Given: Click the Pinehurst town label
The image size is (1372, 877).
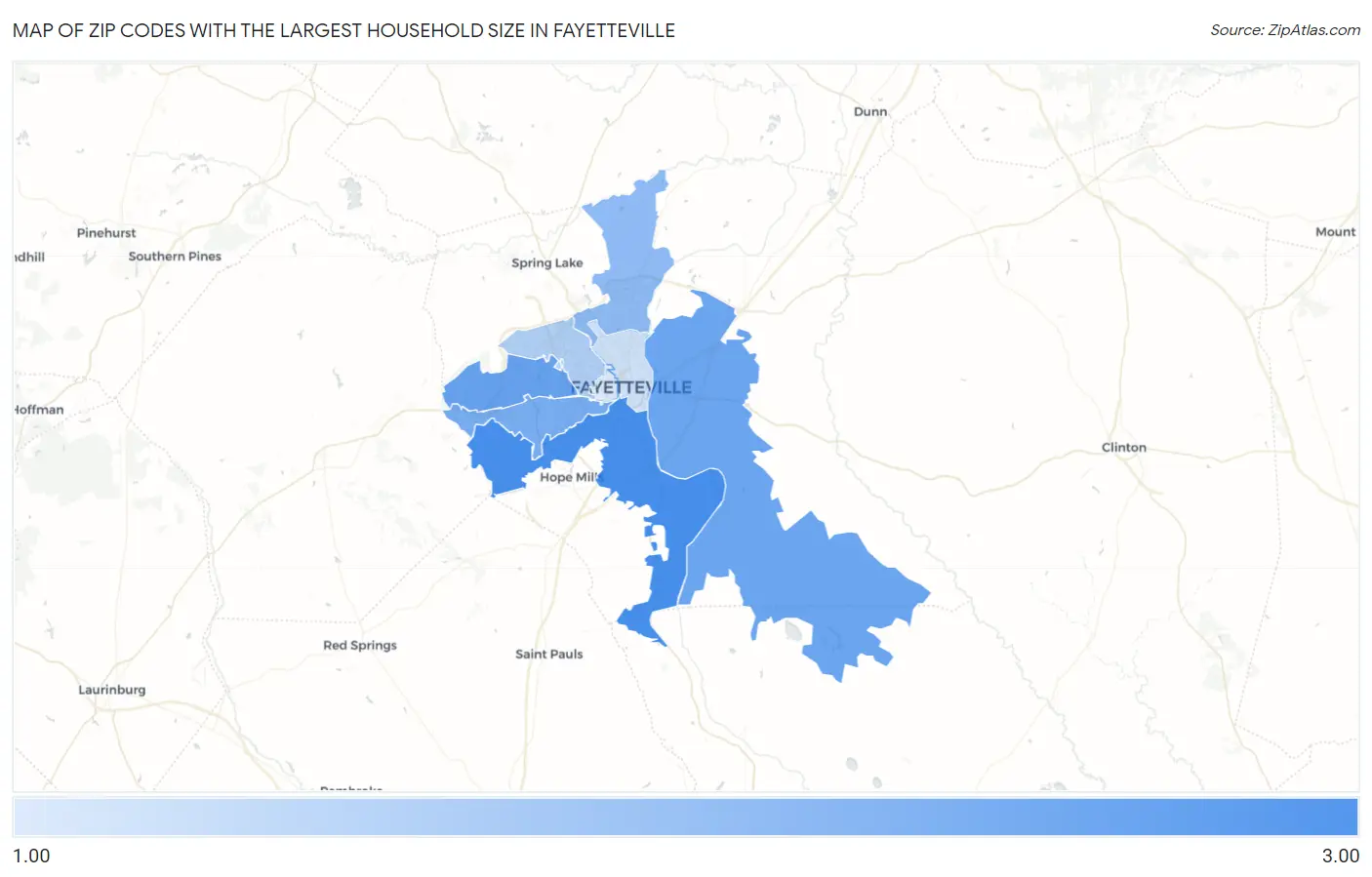Looking at the screenshot, I should [106, 232].
